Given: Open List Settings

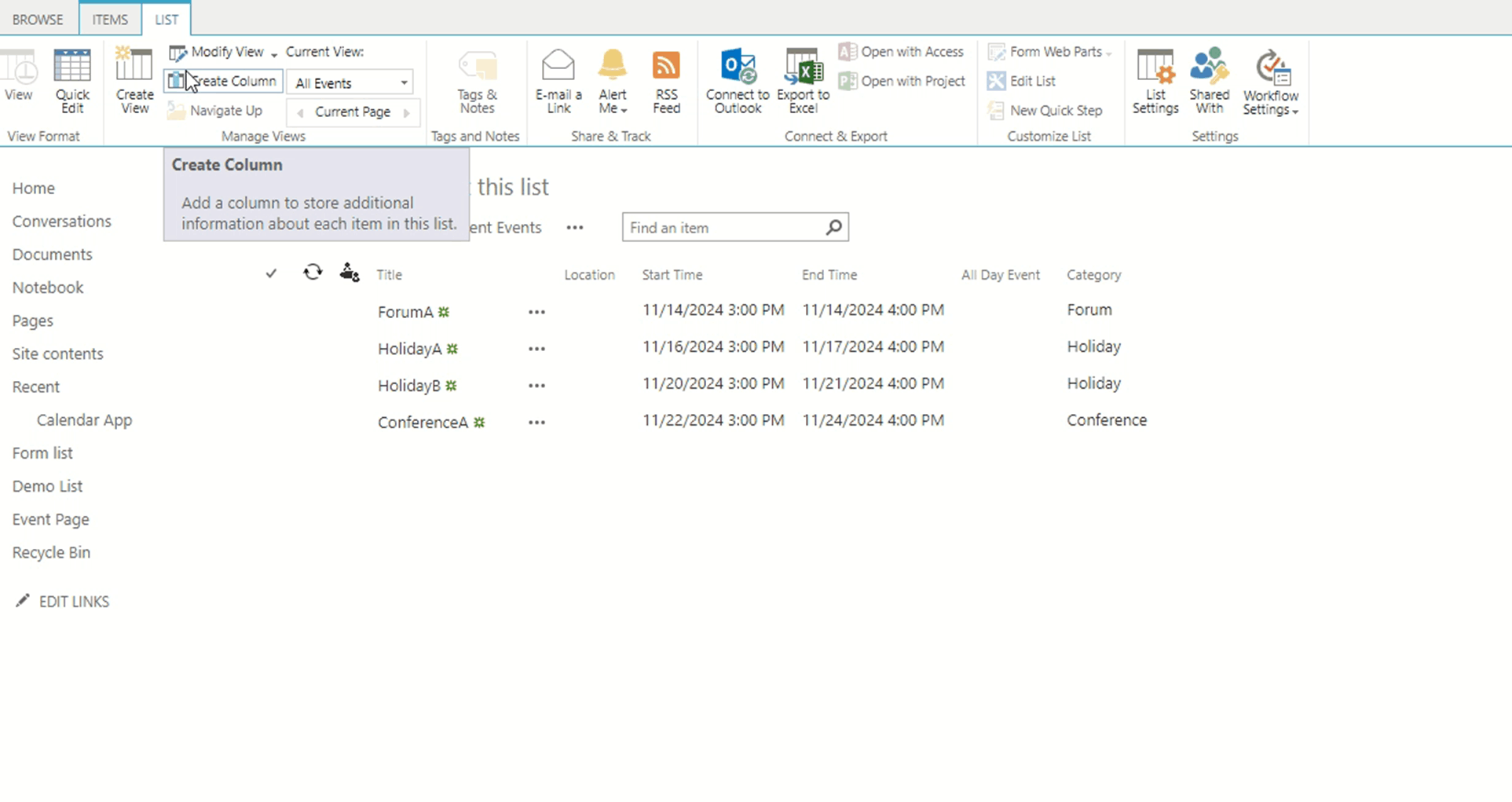Looking at the screenshot, I should 1155,81.
